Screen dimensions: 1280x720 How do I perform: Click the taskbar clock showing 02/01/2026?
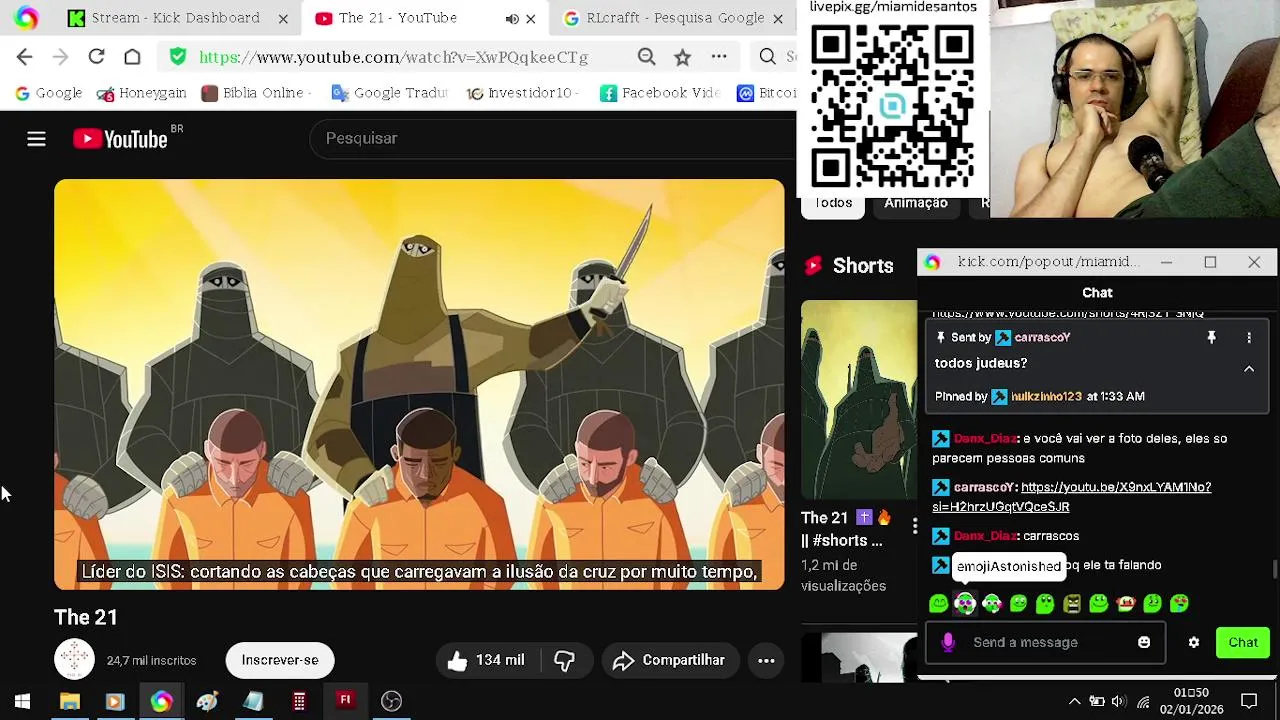point(1191,701)
